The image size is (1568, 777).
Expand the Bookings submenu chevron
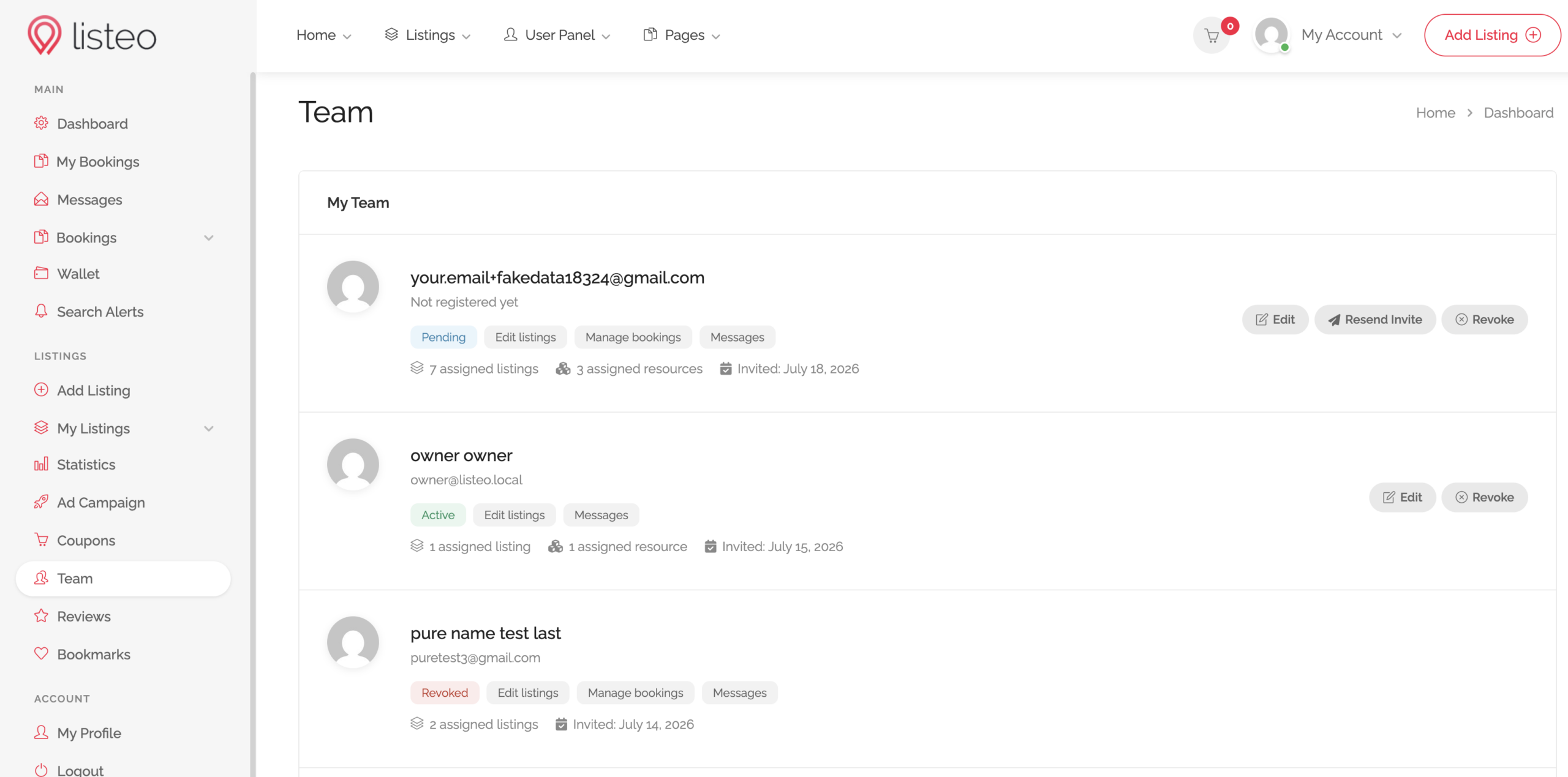(209, 238)
